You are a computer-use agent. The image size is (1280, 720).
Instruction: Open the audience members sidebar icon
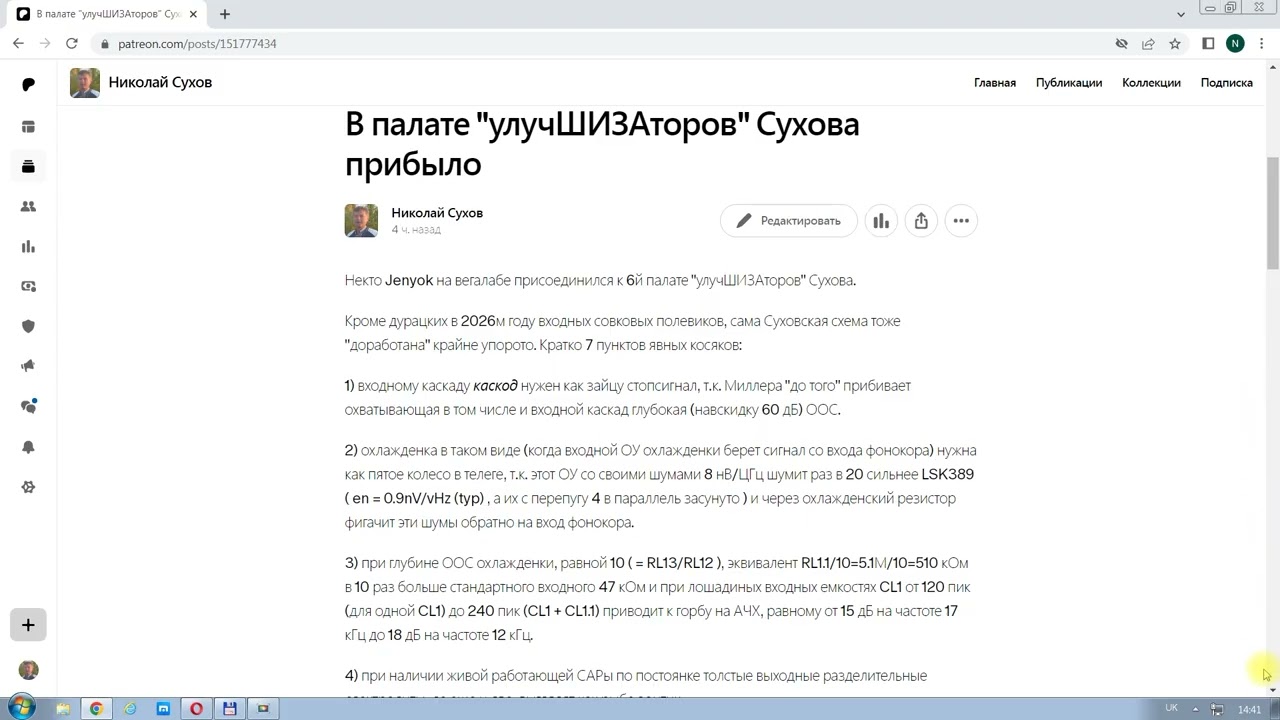pyautogui.click(x=28, y=207)
